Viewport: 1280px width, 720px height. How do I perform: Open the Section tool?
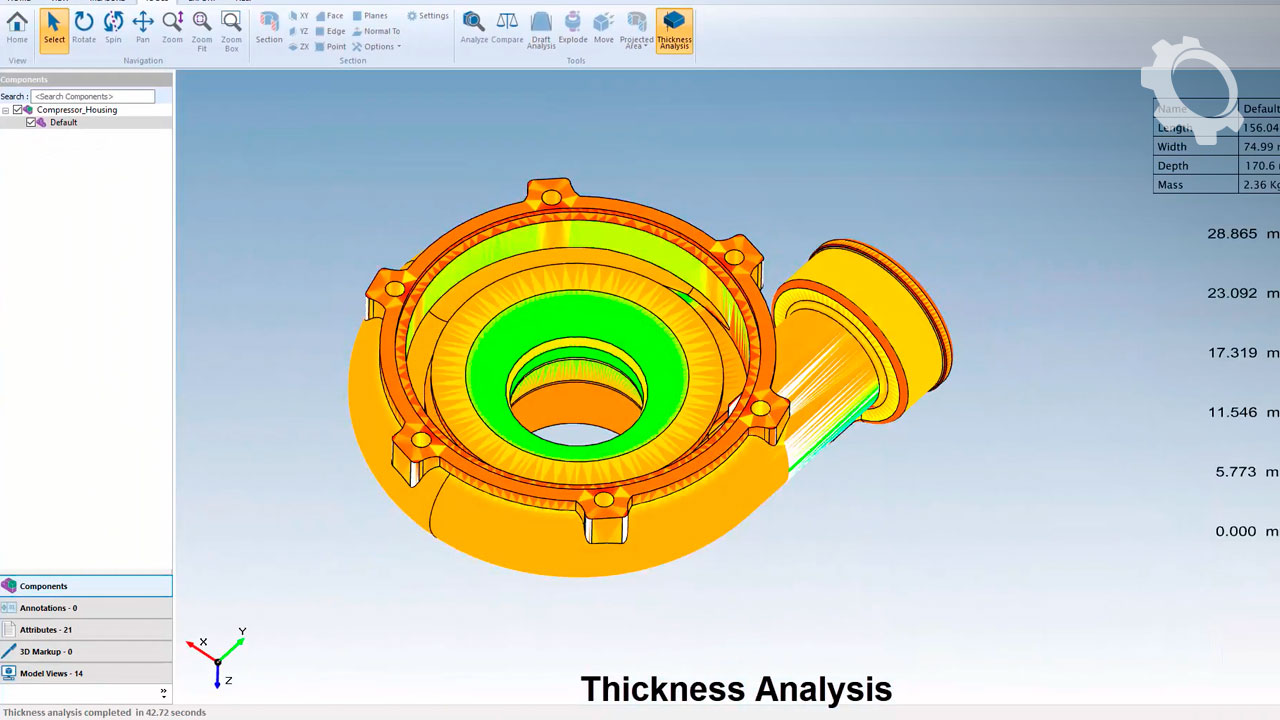coord(269,27)
